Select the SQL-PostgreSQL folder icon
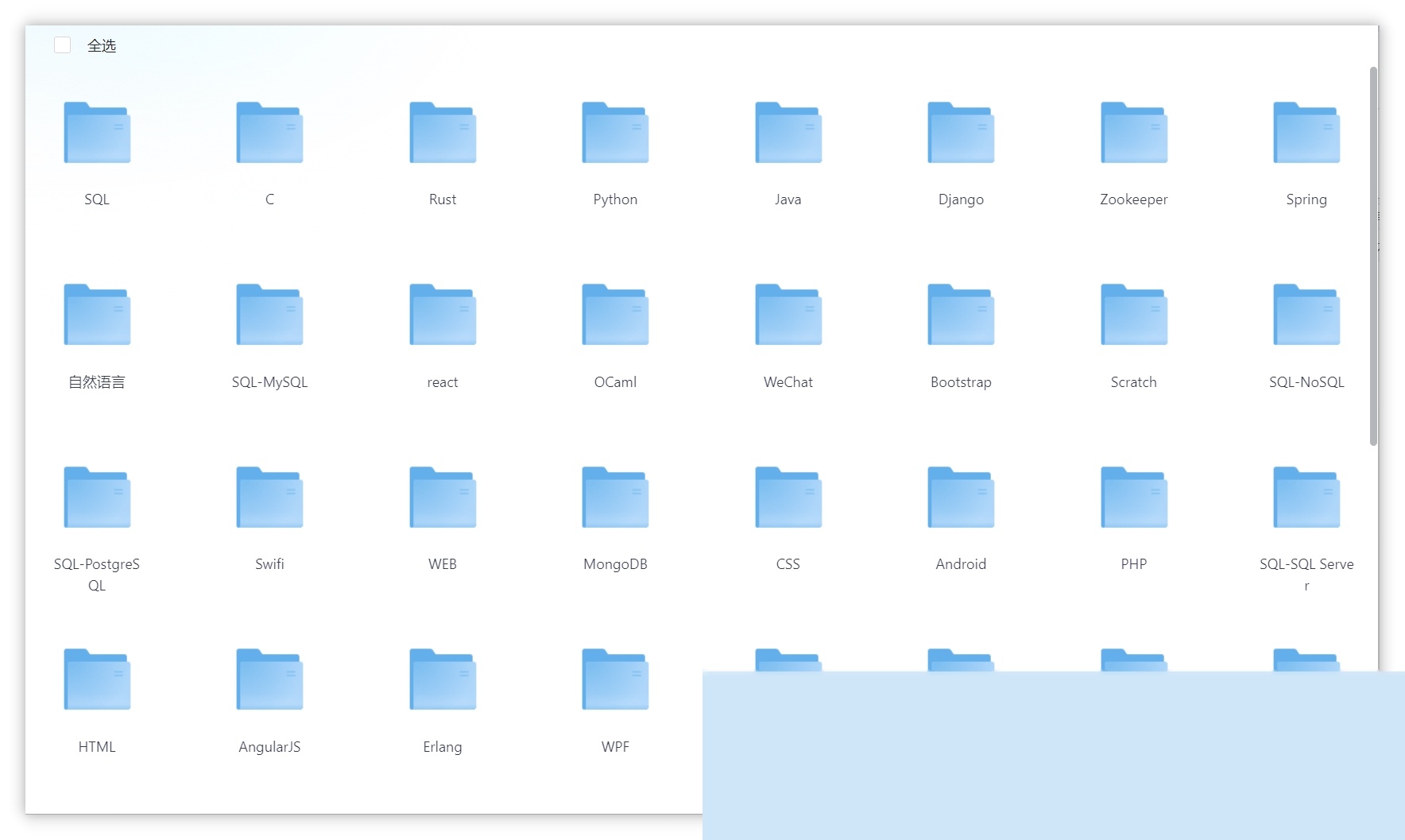Viewport: 1405px width, 840px height. pyautogui.click(x=97, y=497)
